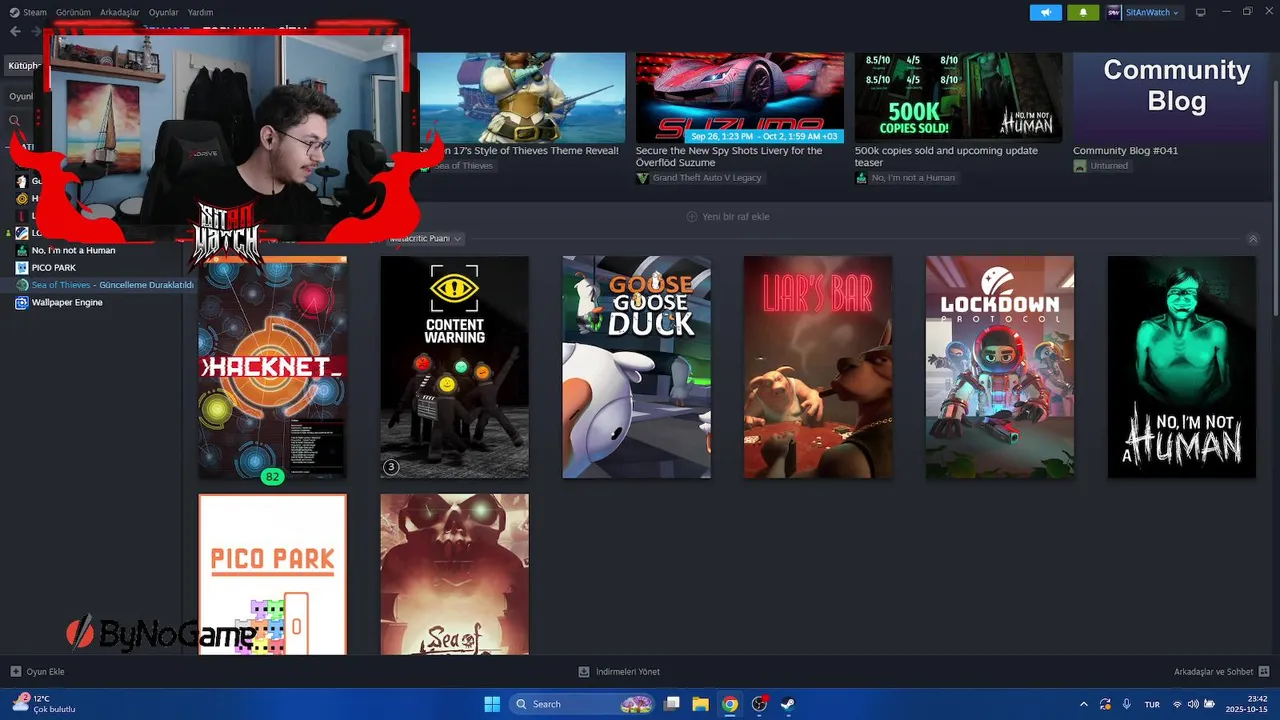Click Secure the New Spy Shots headline
The height and width of the screenshot is (720, 1280).
click(x=729, y=157)
